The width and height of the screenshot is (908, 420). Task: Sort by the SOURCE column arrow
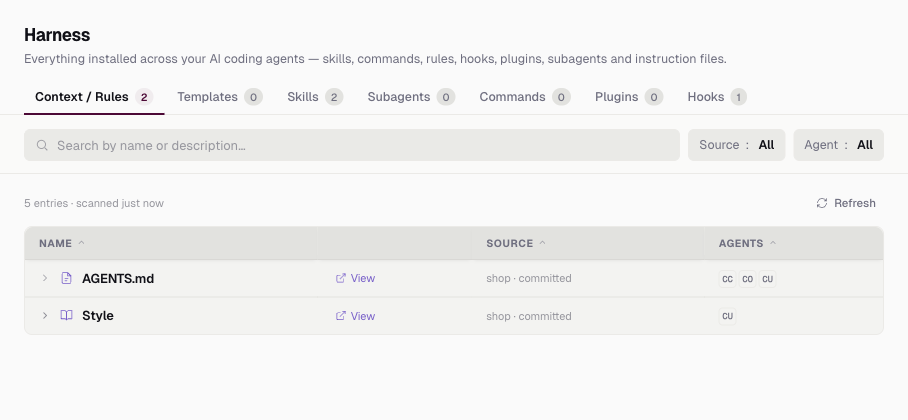point(543,243)
